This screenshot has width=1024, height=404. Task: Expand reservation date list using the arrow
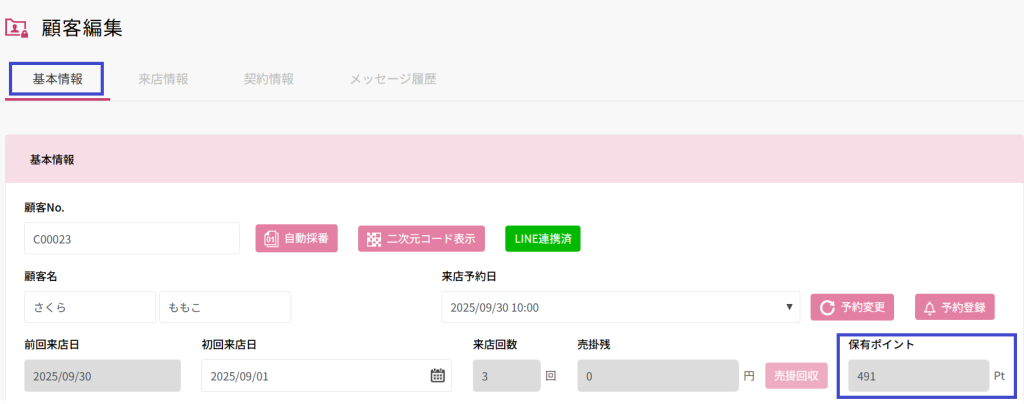tap(791, 307)
